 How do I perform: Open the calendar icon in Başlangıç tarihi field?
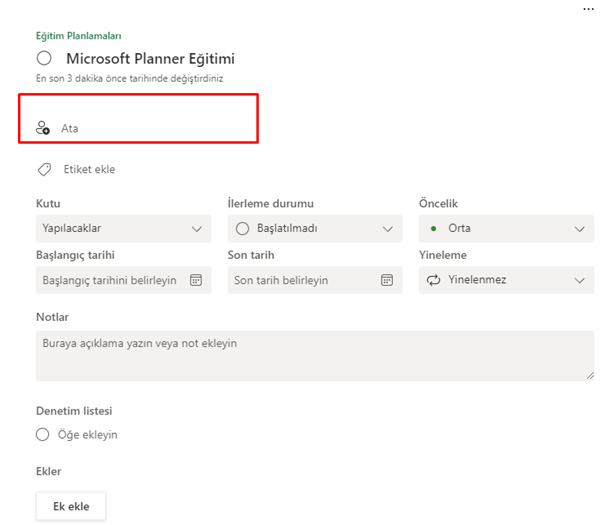(x=196, y=280)
